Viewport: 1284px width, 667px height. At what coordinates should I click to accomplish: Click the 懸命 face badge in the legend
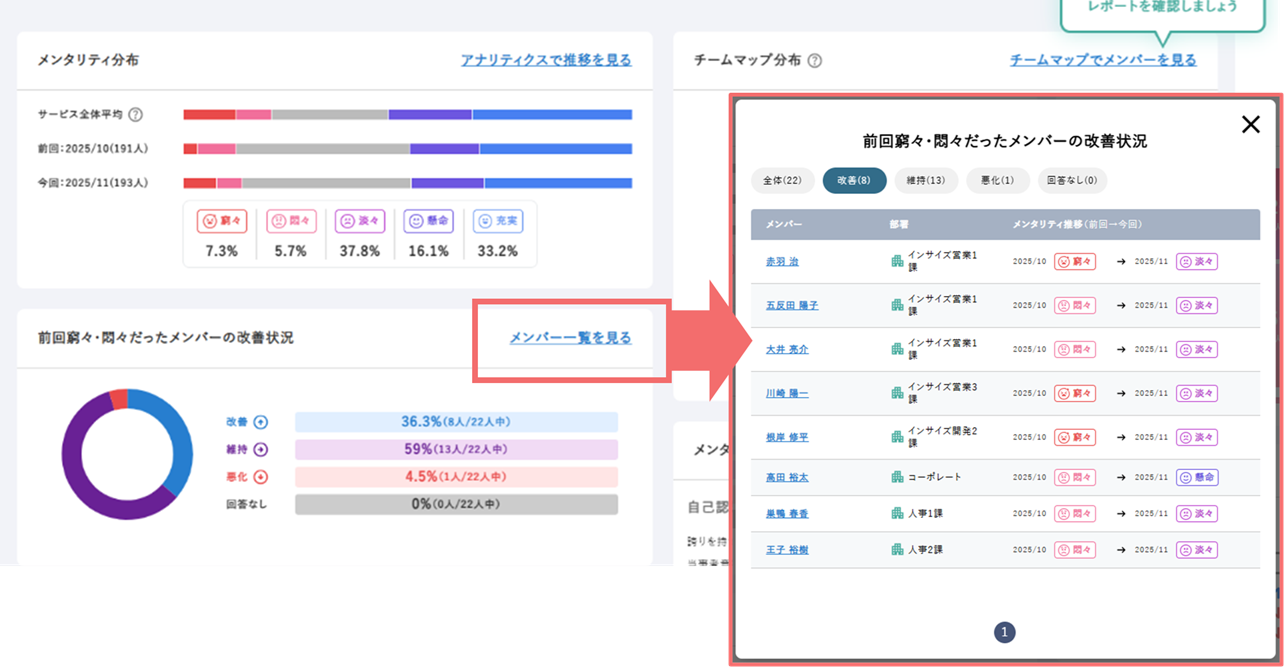pos(428,221)
